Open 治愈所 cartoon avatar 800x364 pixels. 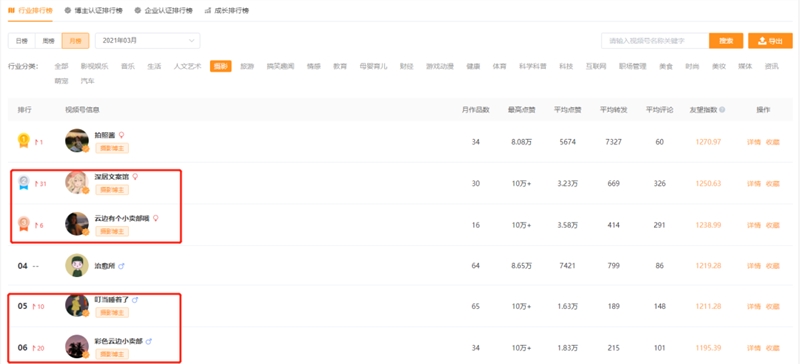[77, 265]
